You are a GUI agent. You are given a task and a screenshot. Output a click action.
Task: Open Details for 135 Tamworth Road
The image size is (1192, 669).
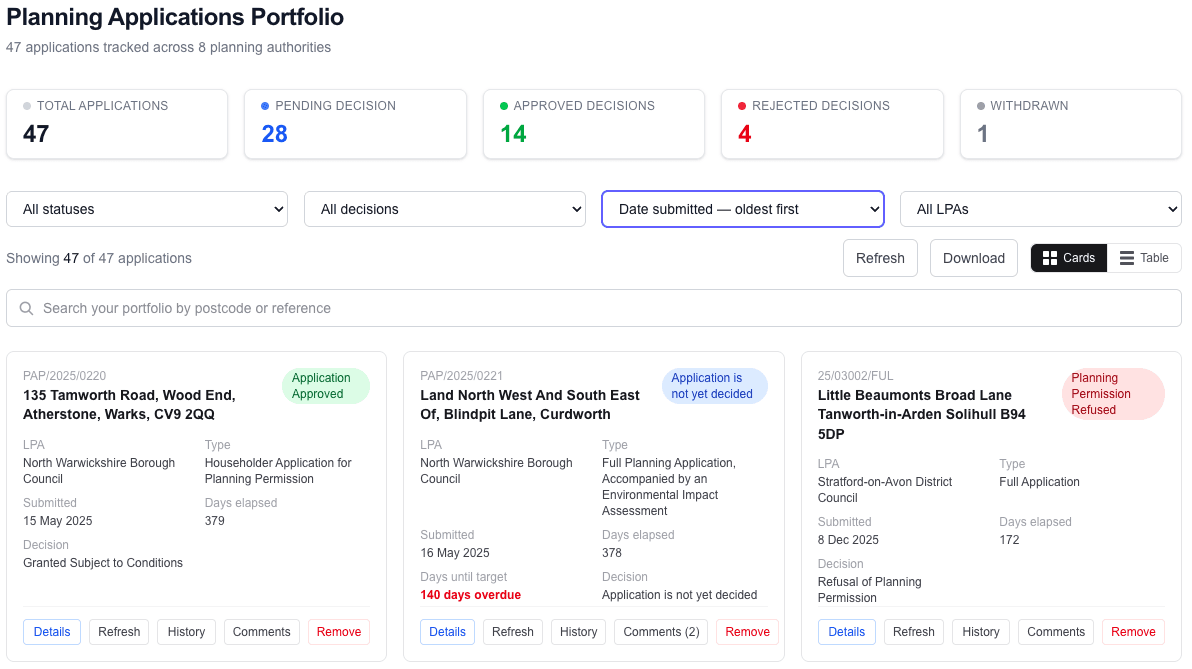coord(52,632)
